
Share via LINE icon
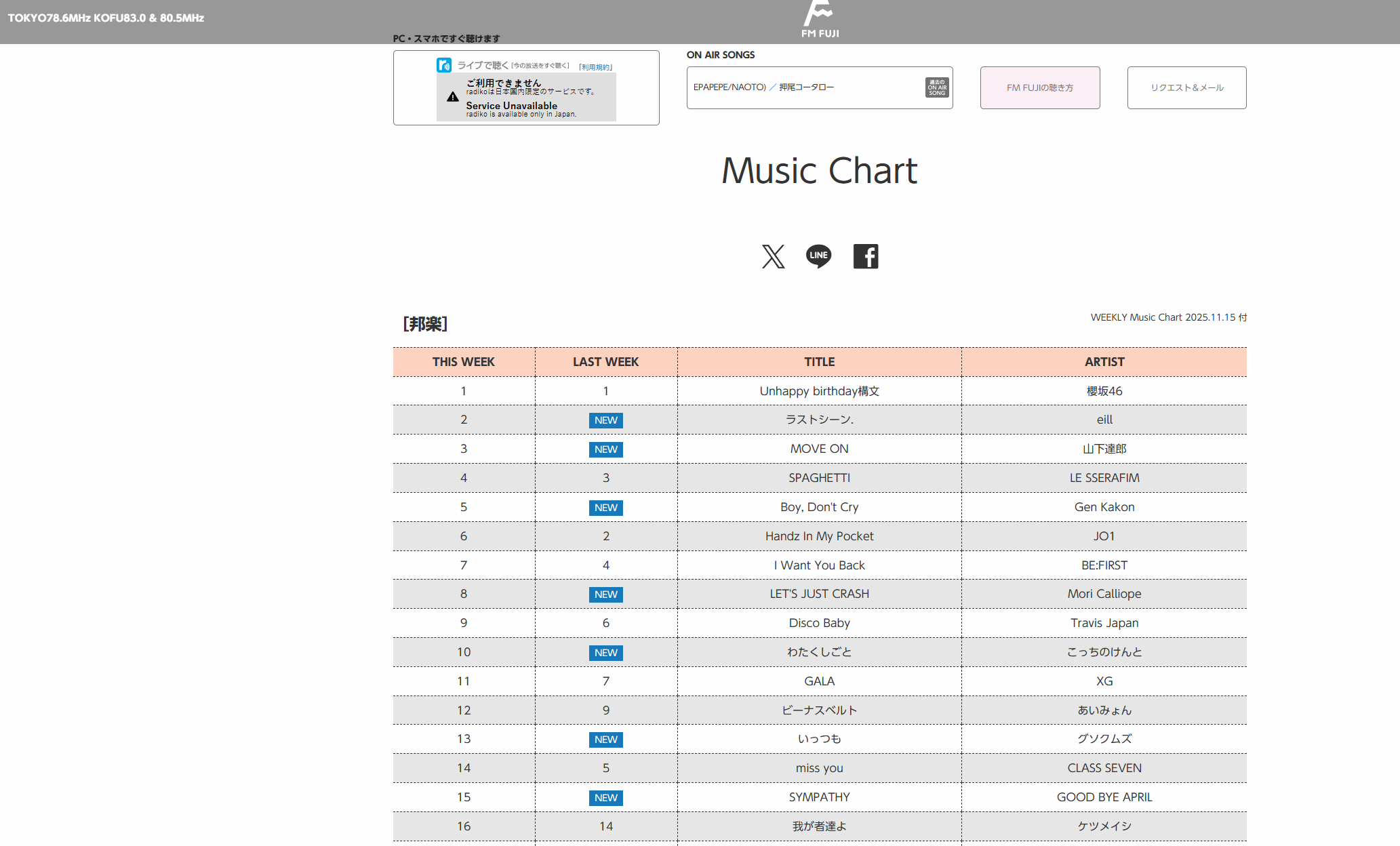pyautogui.click(x=818, y=256)
